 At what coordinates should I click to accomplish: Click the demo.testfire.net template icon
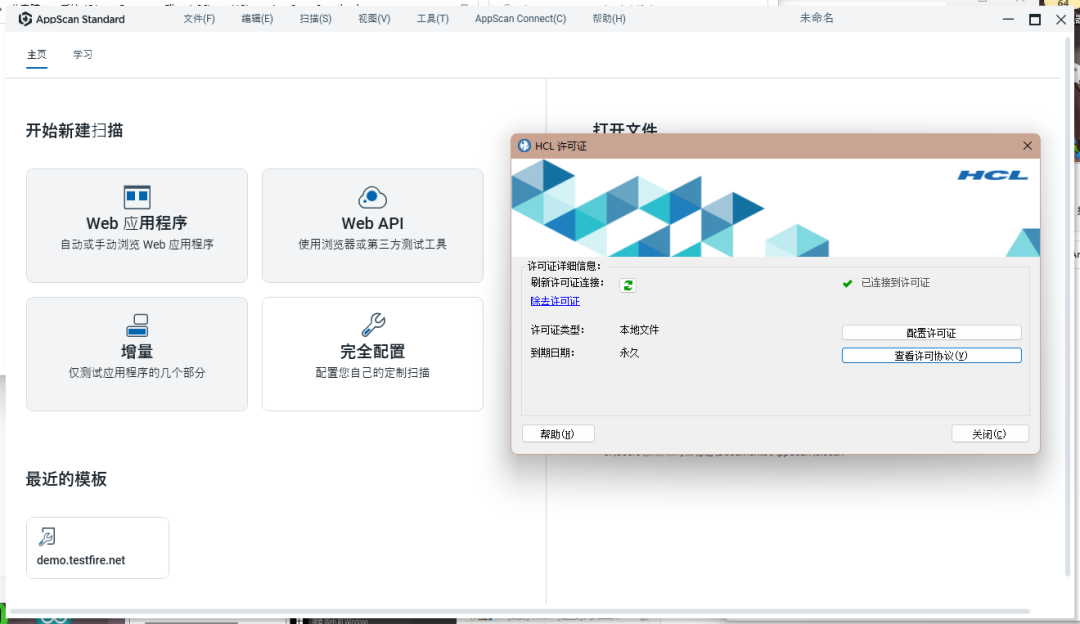tap(47, 537)
